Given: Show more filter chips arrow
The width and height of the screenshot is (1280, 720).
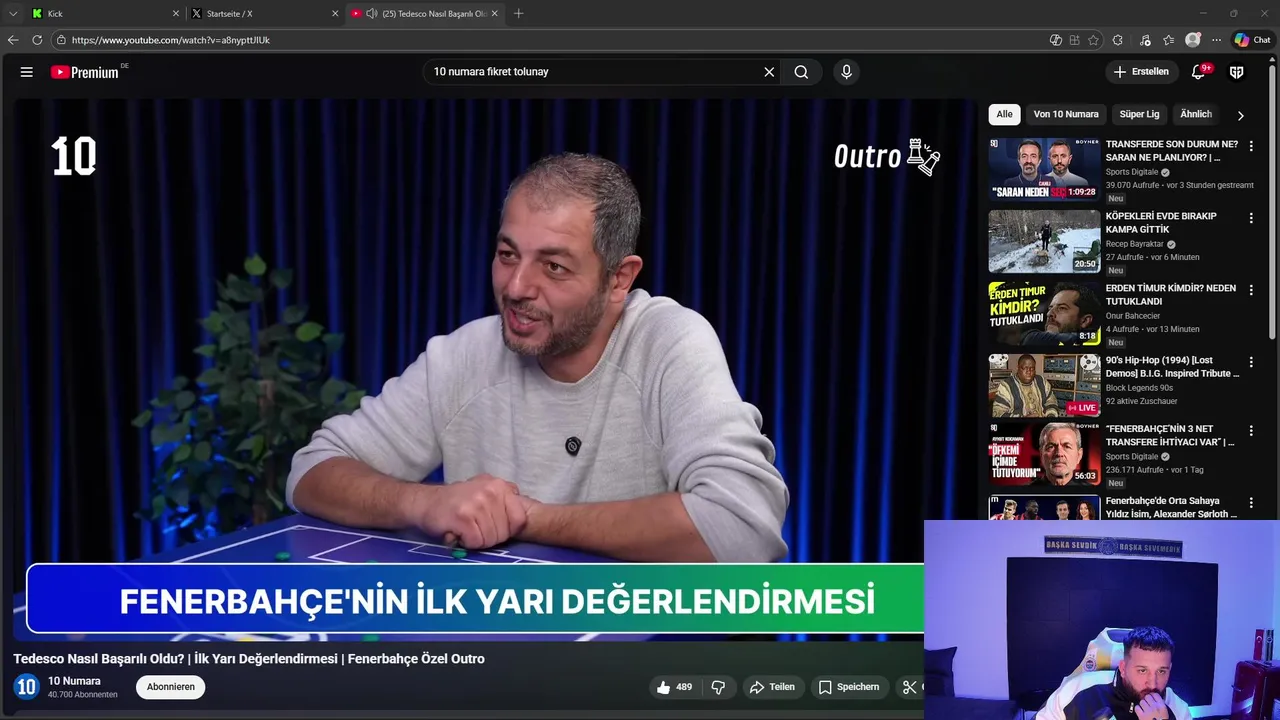Looking at the screenshot, I should coord(1240,115).
